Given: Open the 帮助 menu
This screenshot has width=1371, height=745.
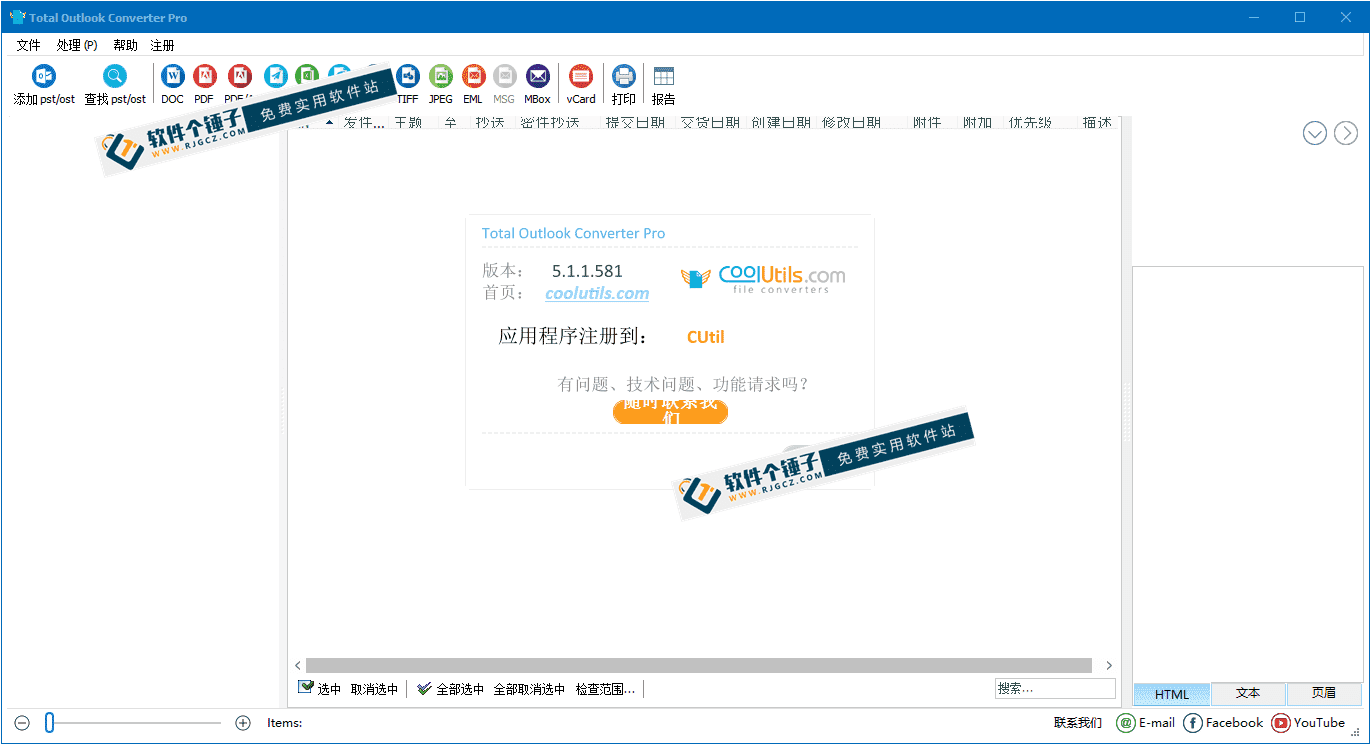Looking at the screenshot, I should click(126, 45).
